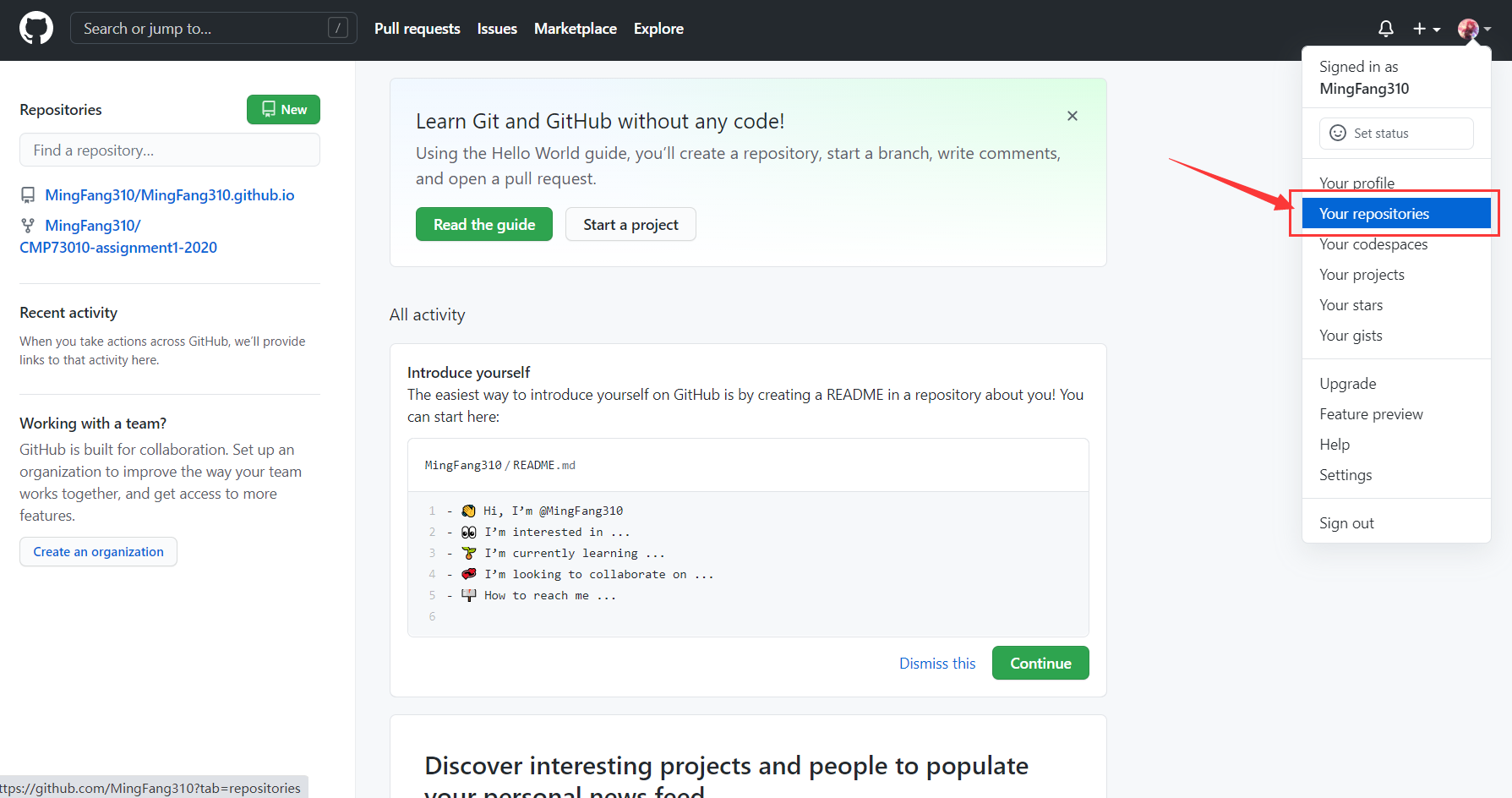
Task: Click Start a project
Action: (630, 224)
